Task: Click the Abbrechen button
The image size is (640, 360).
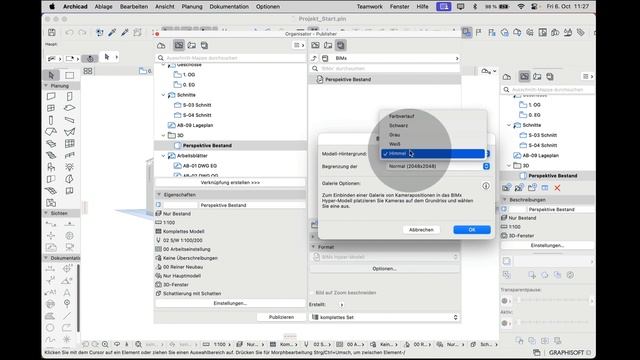Action: [421, 230]
